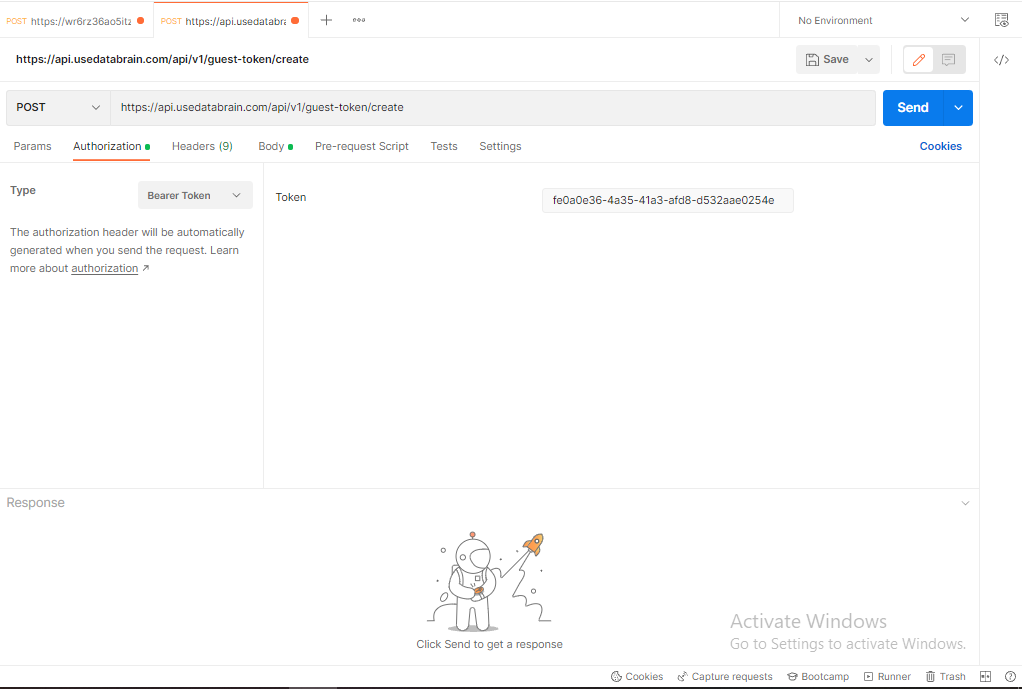Viewport: 1022px width, 689px height.
Task: Open help question mark icon
Action: [1010, 677]
